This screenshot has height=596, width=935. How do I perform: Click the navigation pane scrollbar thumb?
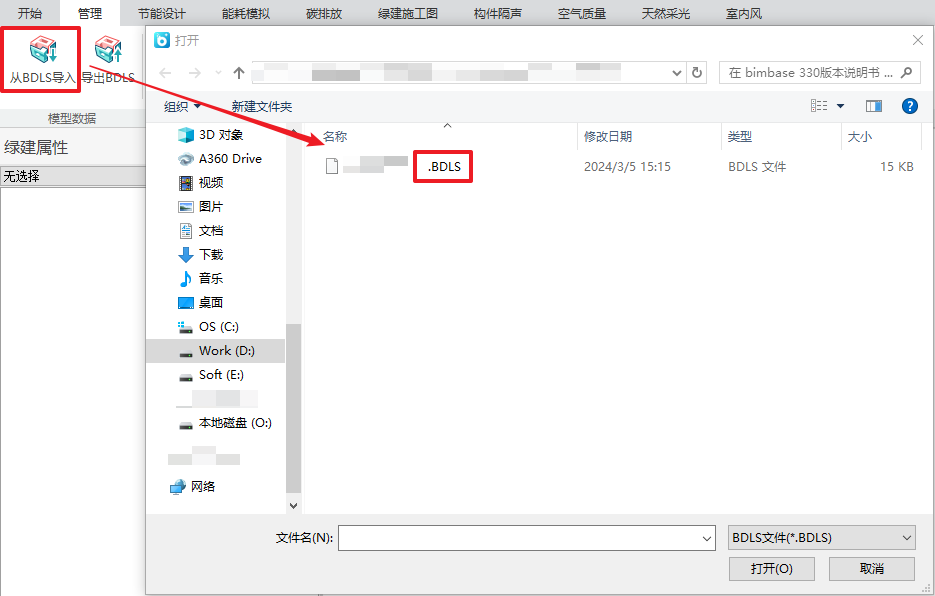pos(293,408)
